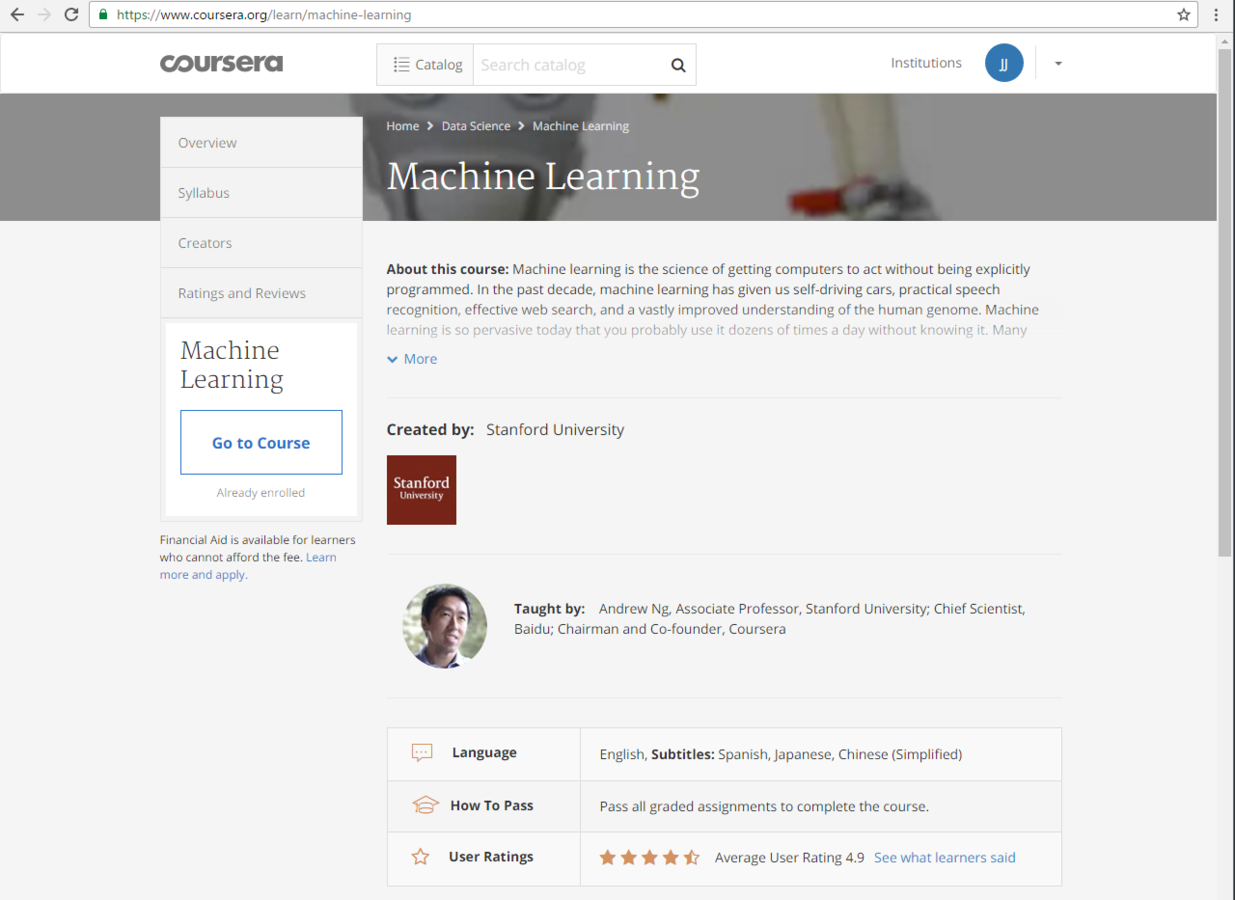
Task: Click the browser forward arrow
Action: tap(44, 15)
